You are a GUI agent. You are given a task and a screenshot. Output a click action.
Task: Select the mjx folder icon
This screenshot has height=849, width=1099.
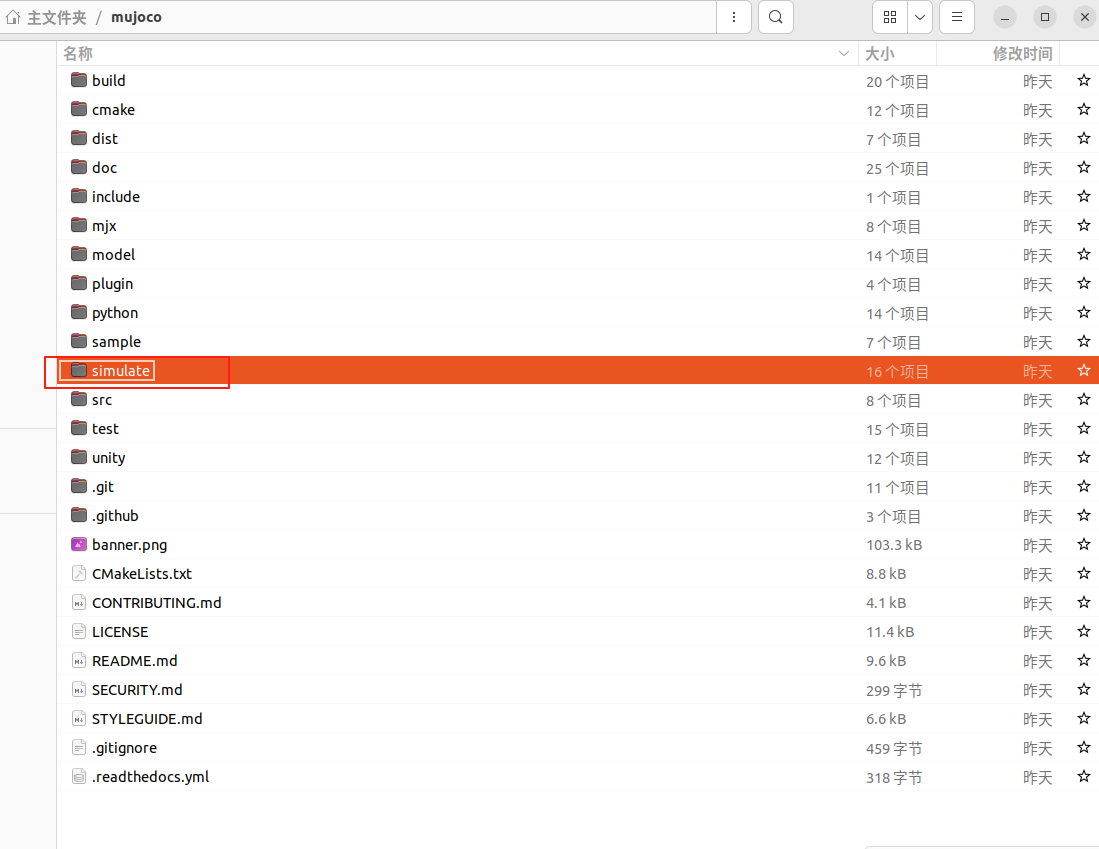click(79, 225)
